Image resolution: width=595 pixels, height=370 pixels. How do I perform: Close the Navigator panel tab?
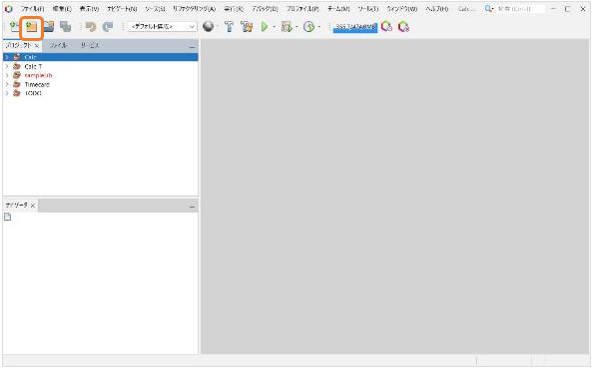point(33,205)
